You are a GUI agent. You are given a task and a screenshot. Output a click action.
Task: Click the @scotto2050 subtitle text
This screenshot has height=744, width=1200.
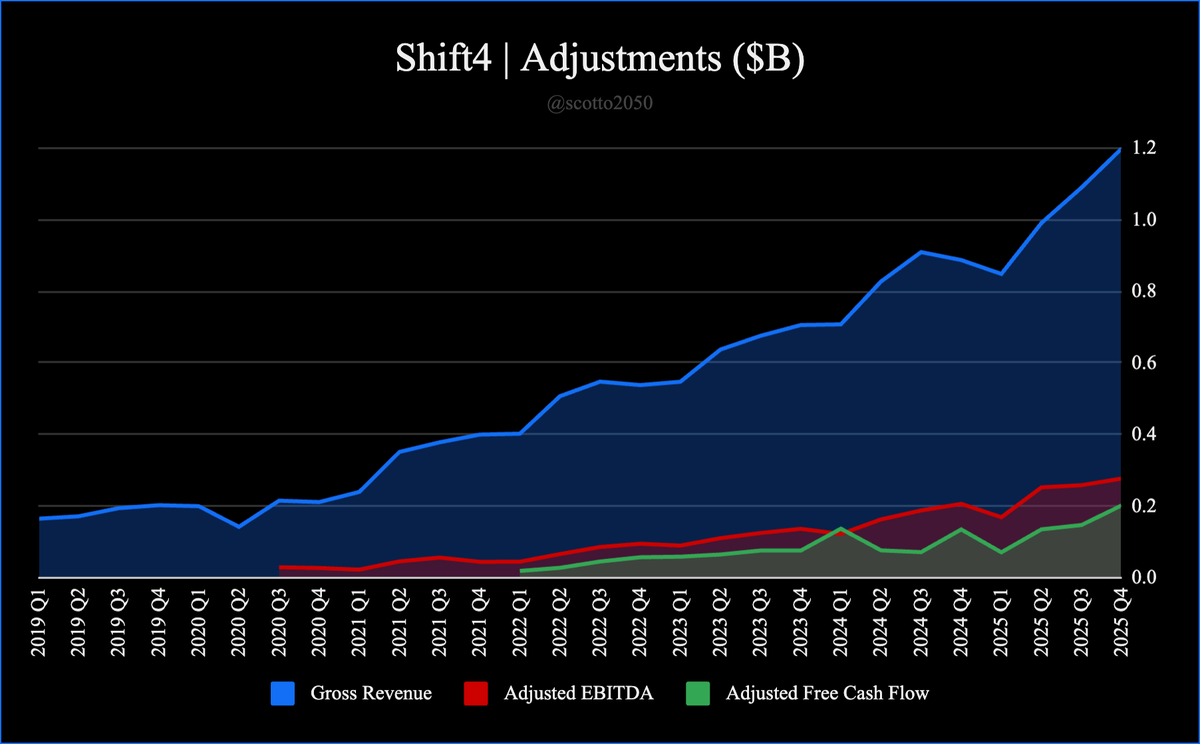(x=600, y=103)
